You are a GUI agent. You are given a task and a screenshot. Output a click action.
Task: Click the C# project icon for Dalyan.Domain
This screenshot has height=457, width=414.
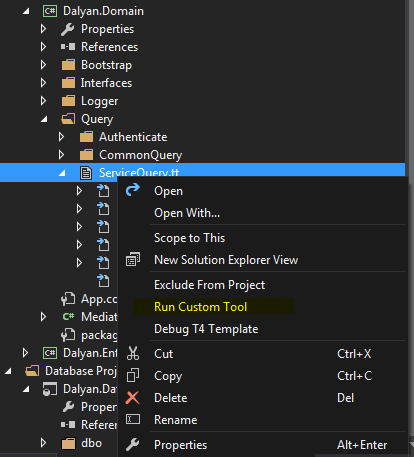(50, 11)
